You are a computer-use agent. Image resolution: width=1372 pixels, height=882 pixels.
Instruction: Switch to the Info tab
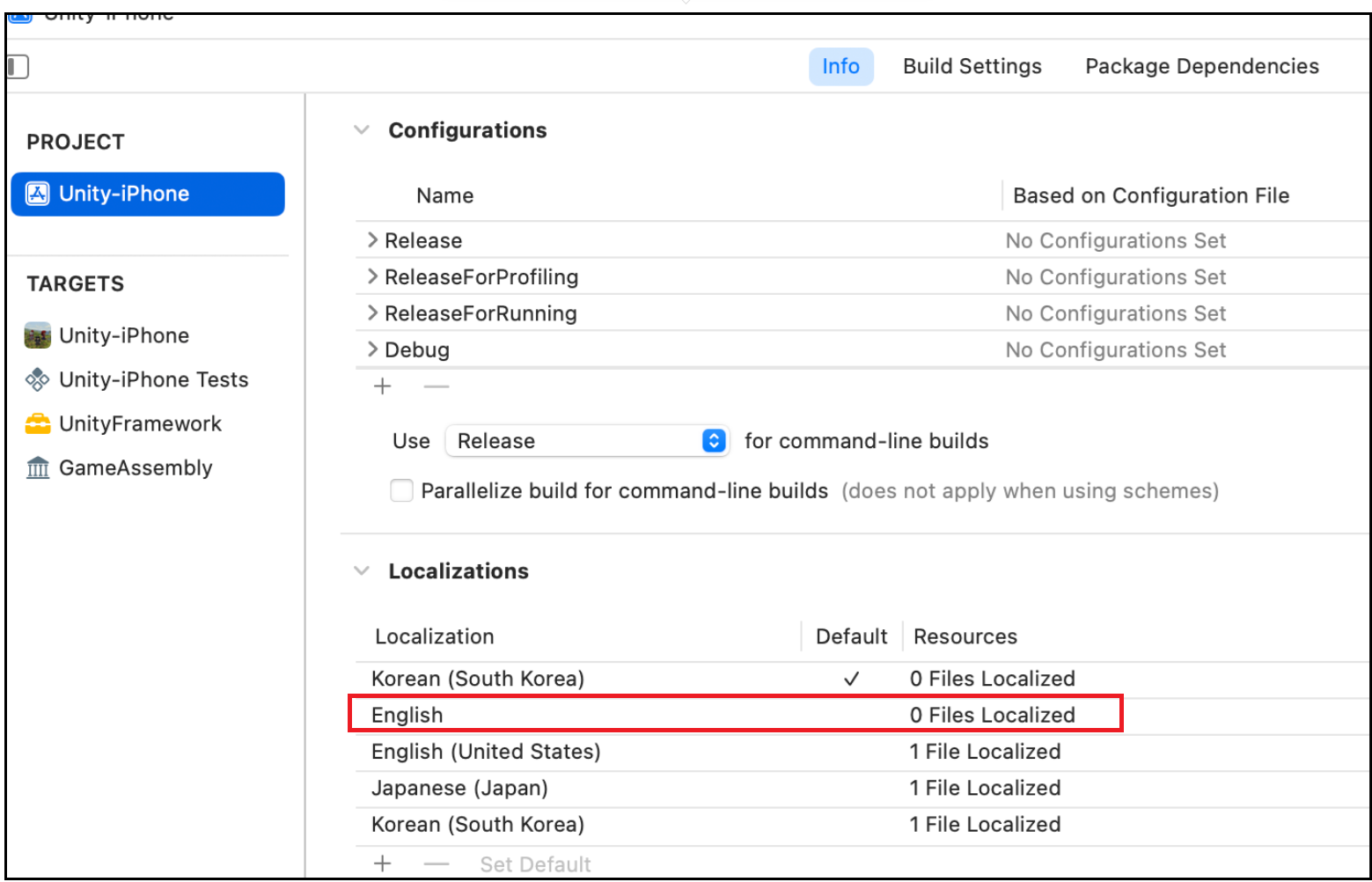(840, 67)
